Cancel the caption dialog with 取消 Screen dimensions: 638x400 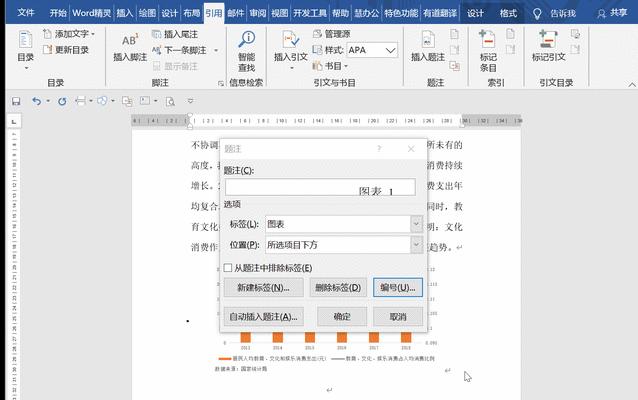click(x=398, y=316)
